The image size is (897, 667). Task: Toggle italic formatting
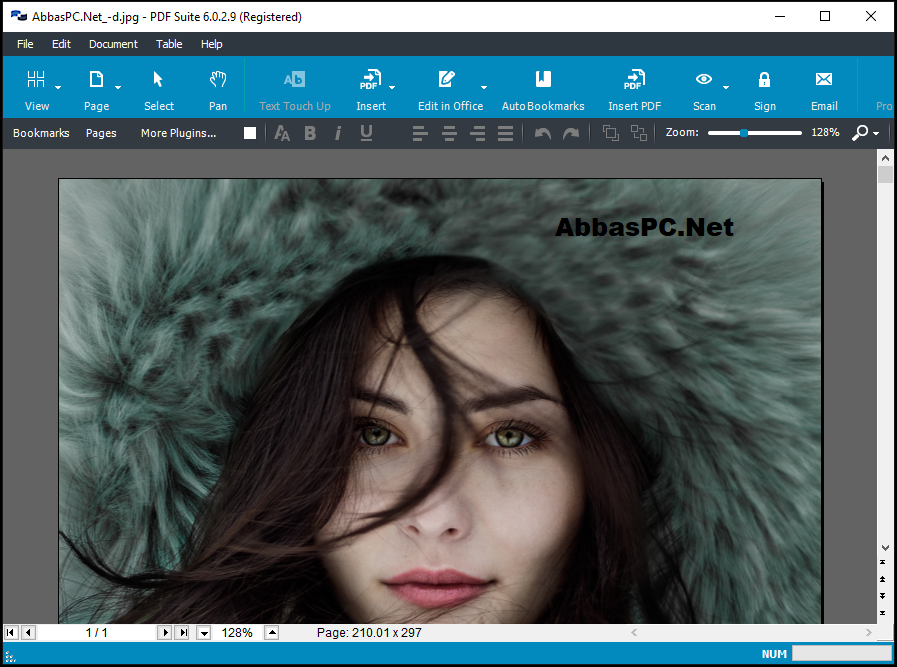338,133
